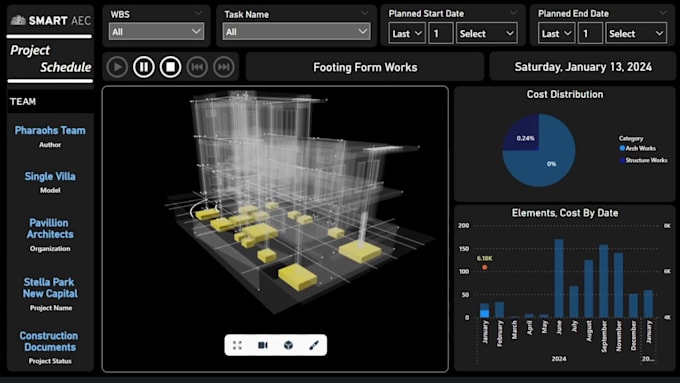This screenshot has width=680, height=383.
Task: Click the Elements, Cost By Date title
Action: 565,213
